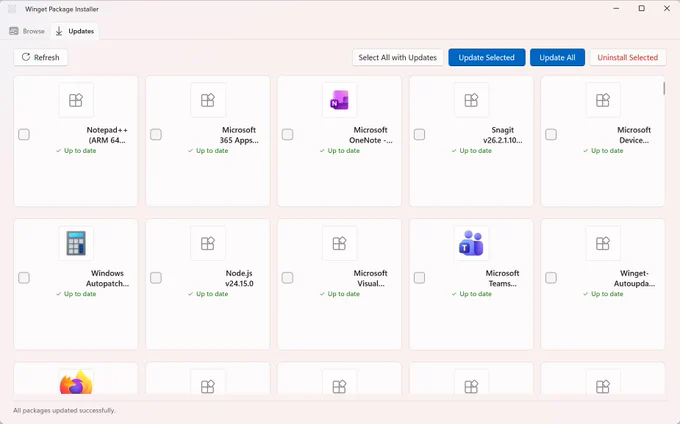Check the Microsoft Device package checkbox
The image size is (680, 424).
tap(551, 134)
